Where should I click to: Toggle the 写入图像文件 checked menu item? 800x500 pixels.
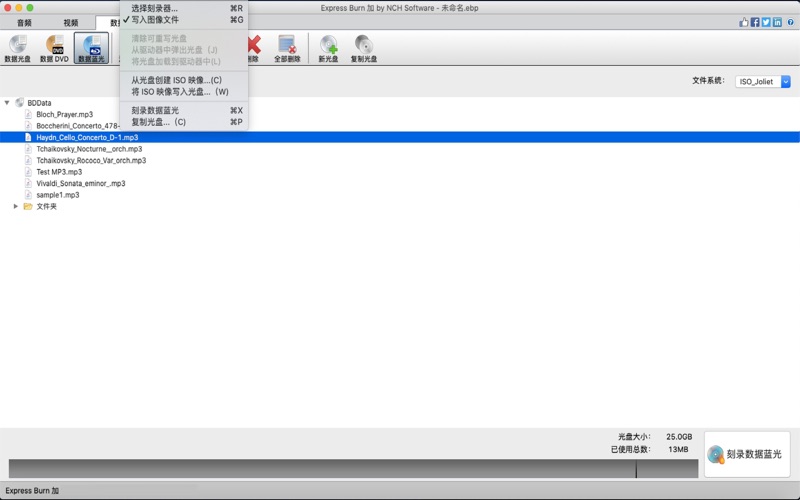coord(184,20)
